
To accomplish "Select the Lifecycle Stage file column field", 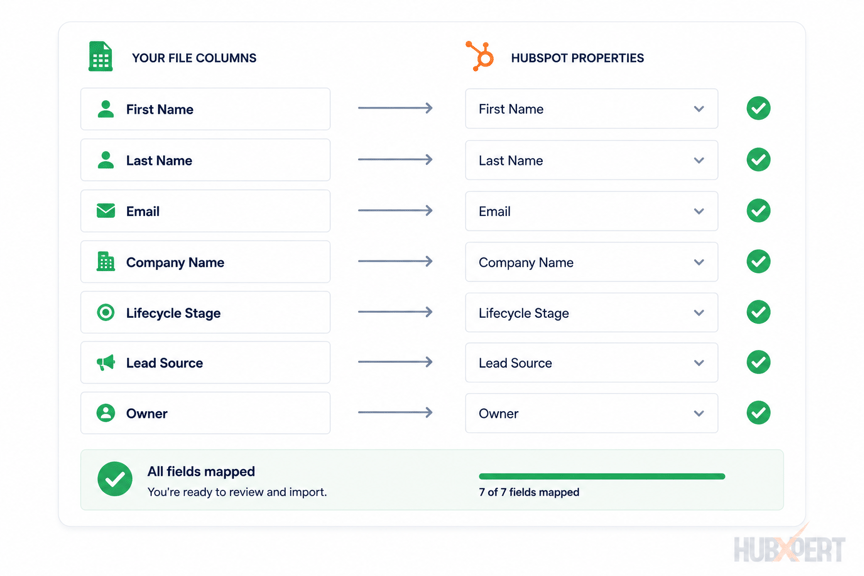I will [206, 313].
